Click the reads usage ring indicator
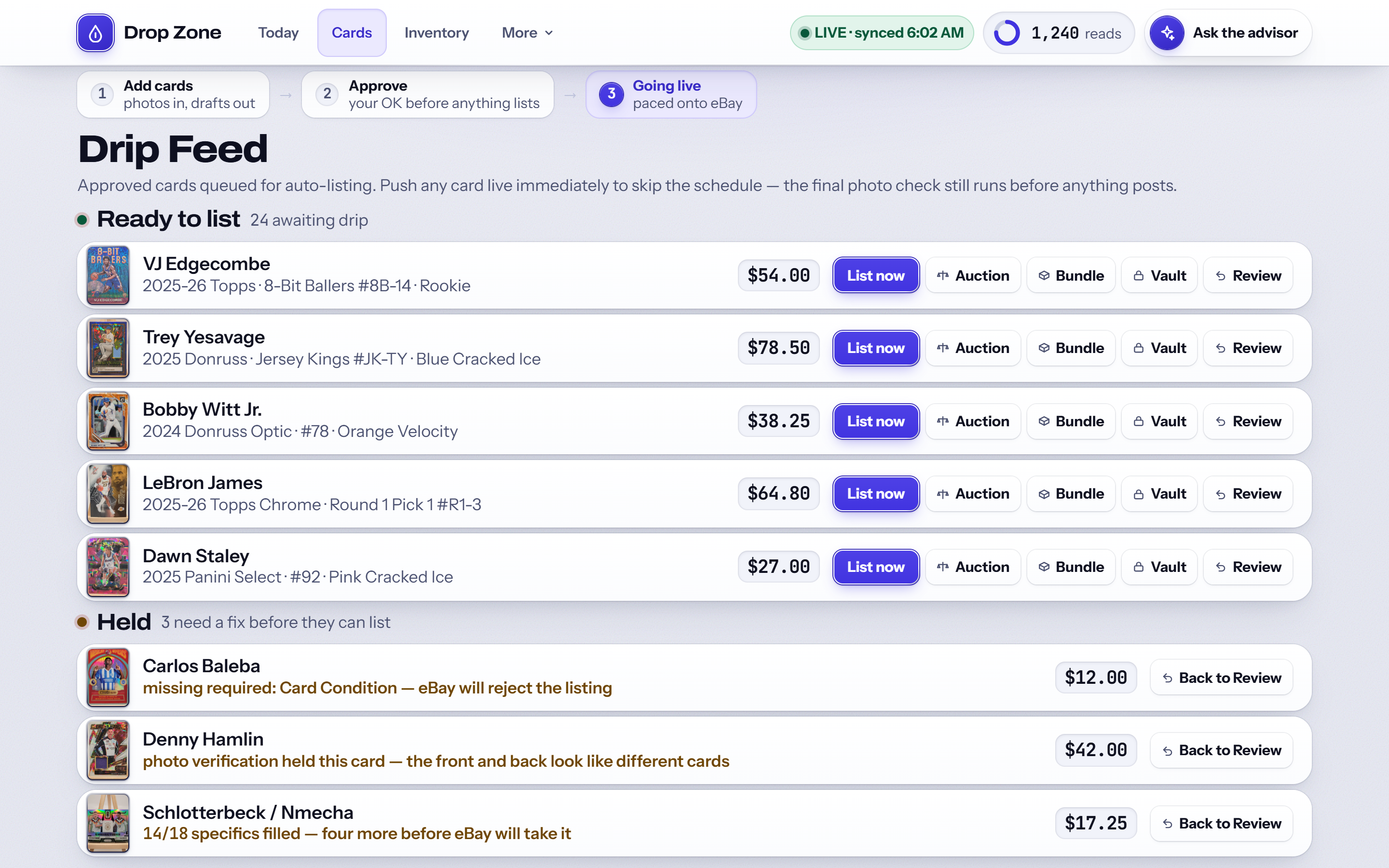The height and width of the screenshot is (868, 1389). pyautogui.click(x=1007, y=33)
